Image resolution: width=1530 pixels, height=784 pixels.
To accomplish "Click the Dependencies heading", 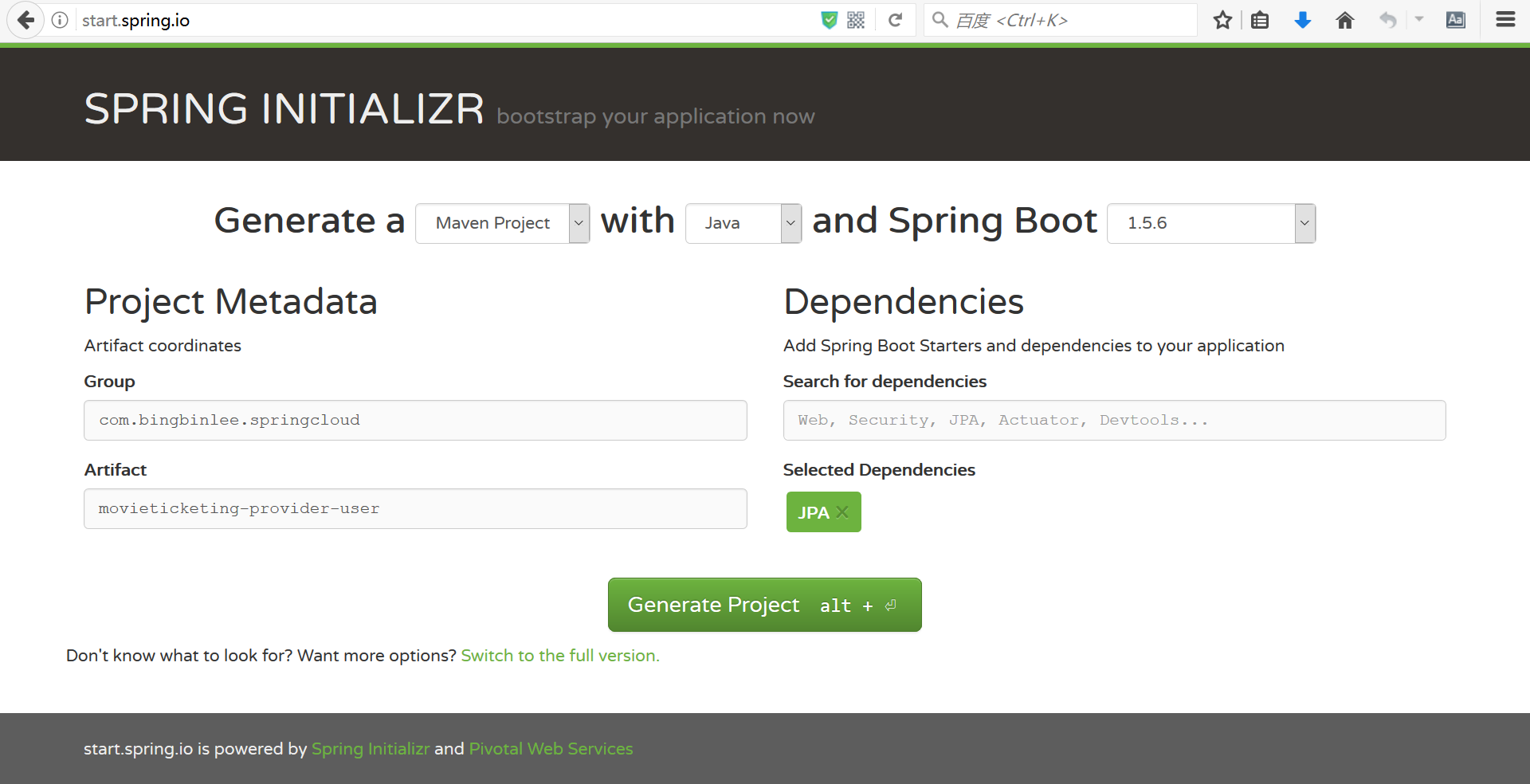I will coord(904,301).
